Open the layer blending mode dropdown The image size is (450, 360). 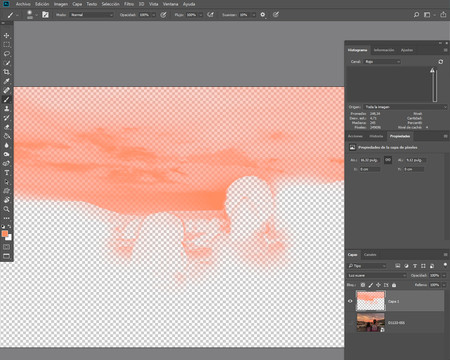[377, 276]
